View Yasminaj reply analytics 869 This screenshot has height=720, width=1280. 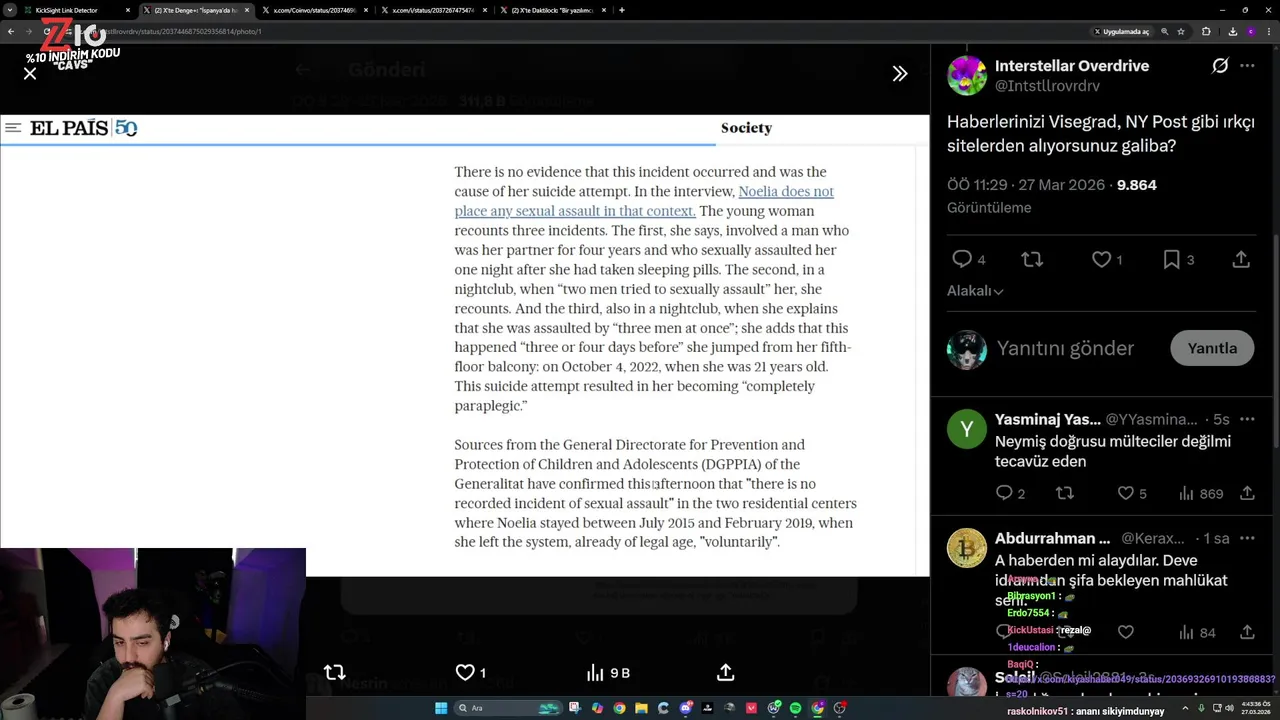point(1201,493)
